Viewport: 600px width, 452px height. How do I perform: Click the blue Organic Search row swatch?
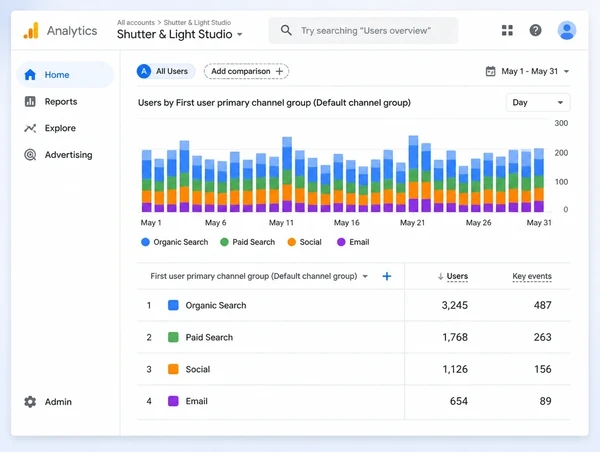pos(173,305)
